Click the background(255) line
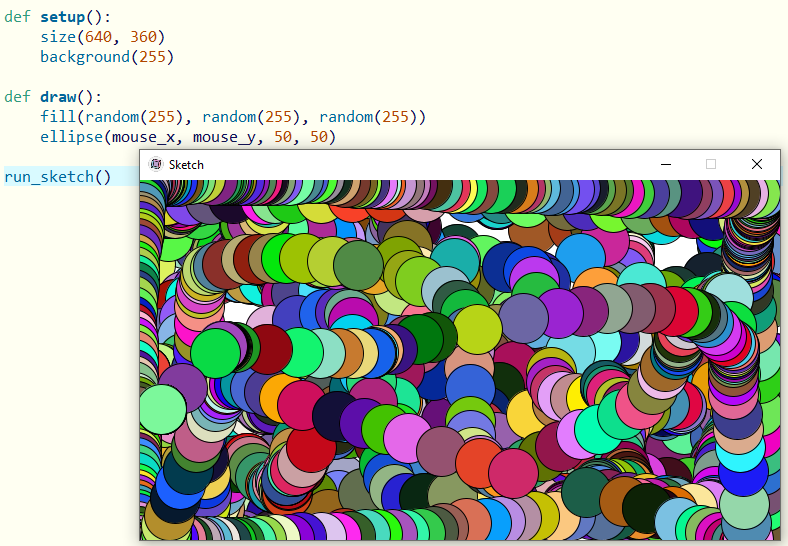This screenshot has width=788, height=546. [107, 57]
